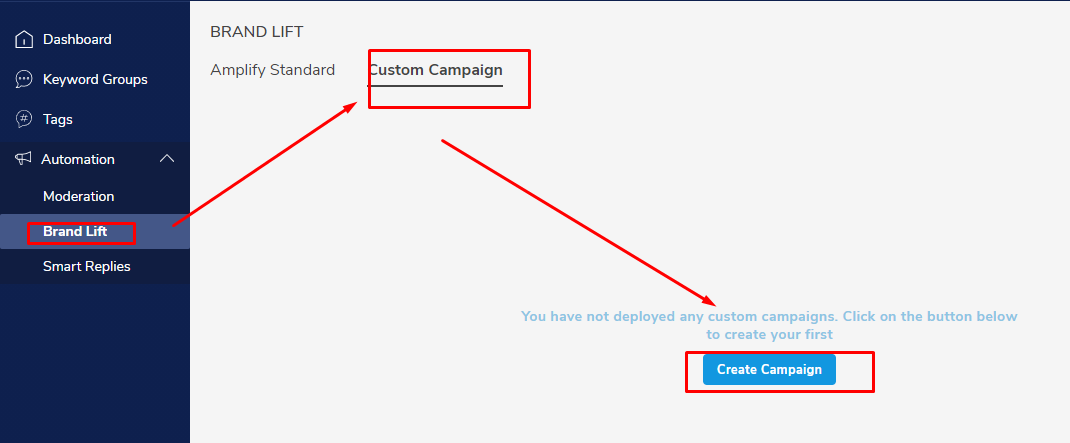Click empty sidebar area below Smart Replies
The height and width of the screenshot is (443, 1070).
[95, 362]
